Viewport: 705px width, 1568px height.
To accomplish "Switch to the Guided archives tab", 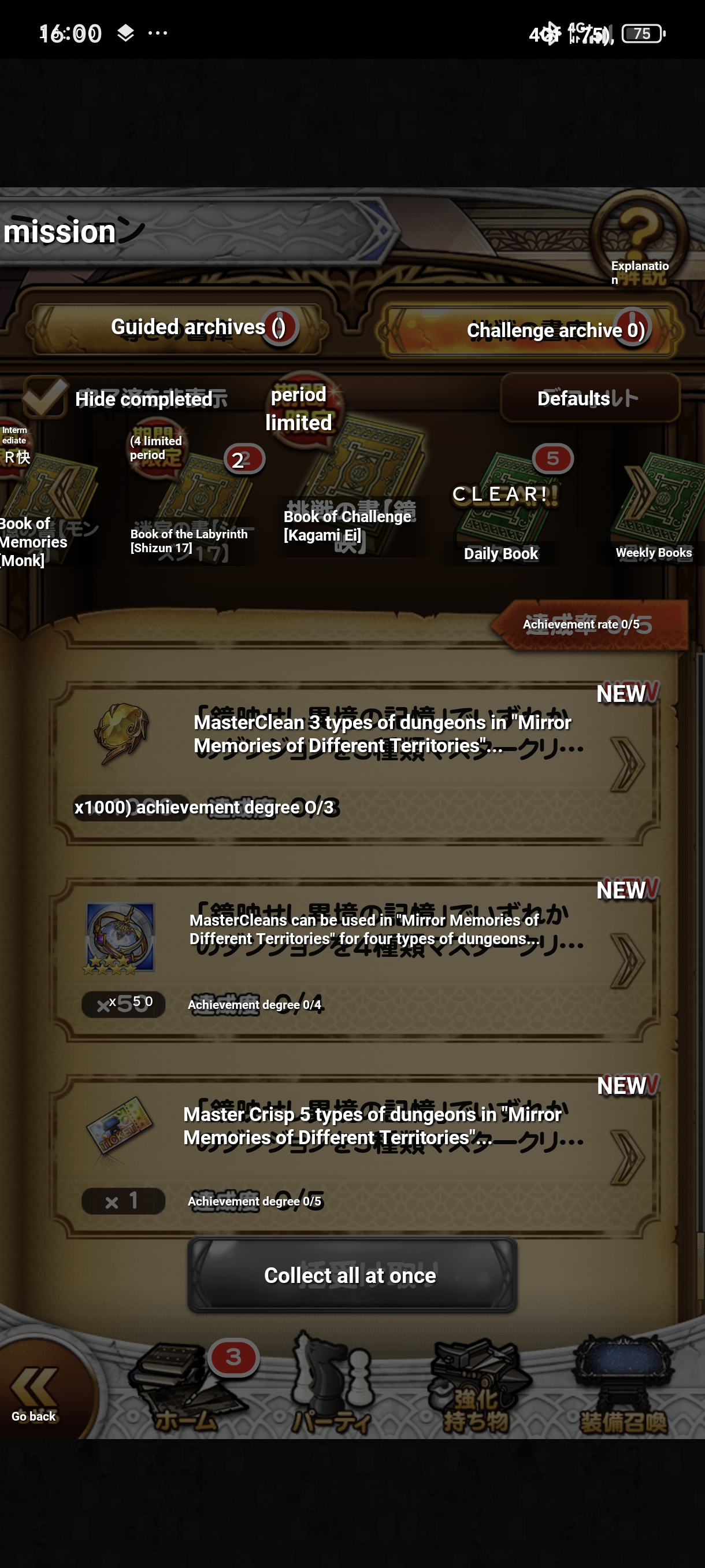I will pos(176,328).
